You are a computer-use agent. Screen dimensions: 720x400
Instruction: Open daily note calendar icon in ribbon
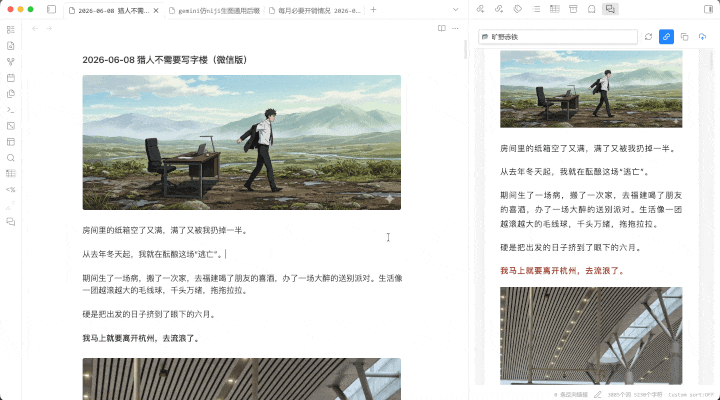click(11, 78)
